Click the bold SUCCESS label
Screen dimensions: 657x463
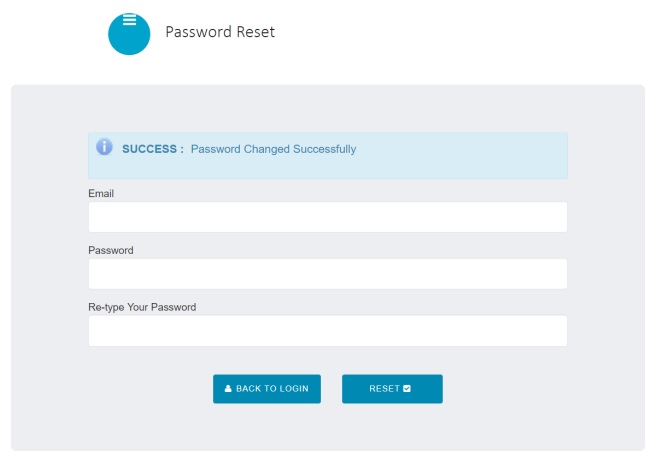click(153, 149)
